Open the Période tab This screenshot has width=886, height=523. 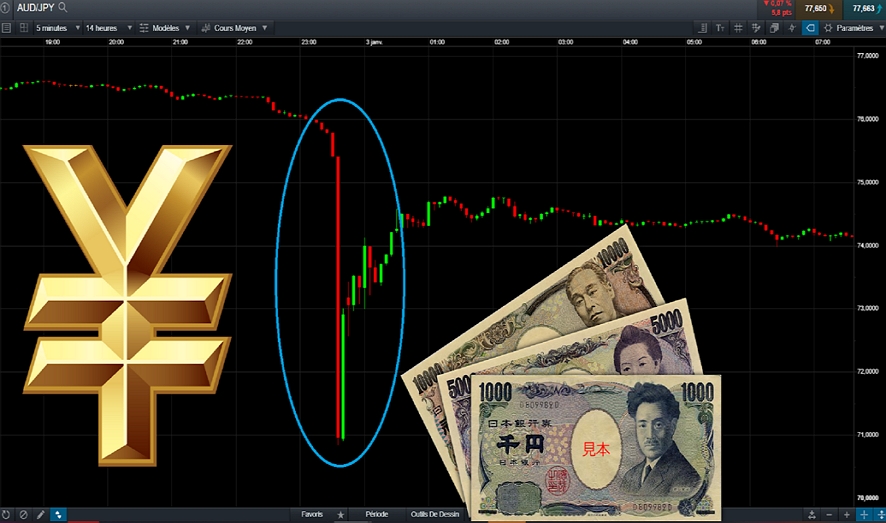tap(376, 514)
